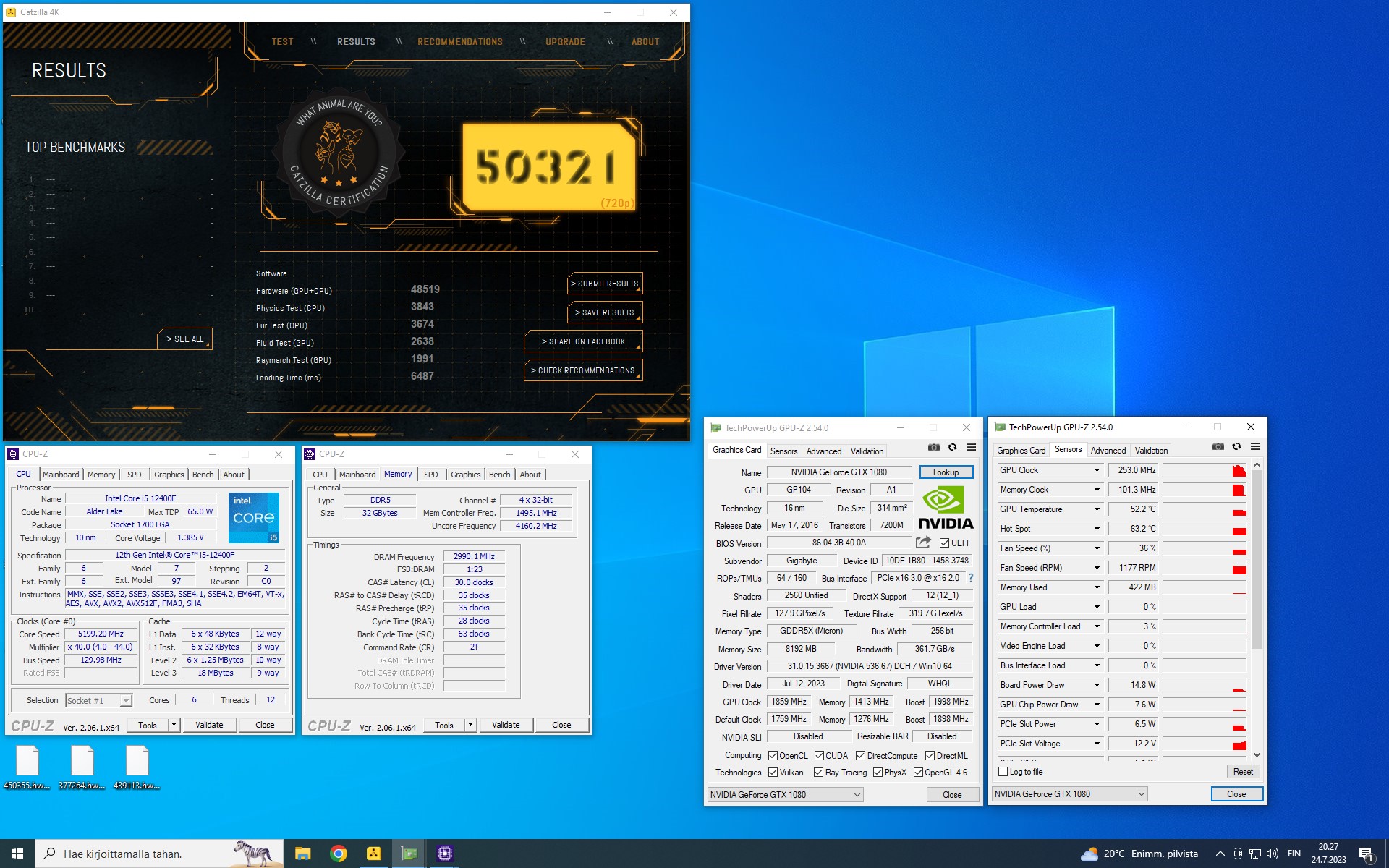The height and width of the screenshot is (868, 1389).
Task: Open desktop file 439113.hw...
Action: tap(137, 767)
